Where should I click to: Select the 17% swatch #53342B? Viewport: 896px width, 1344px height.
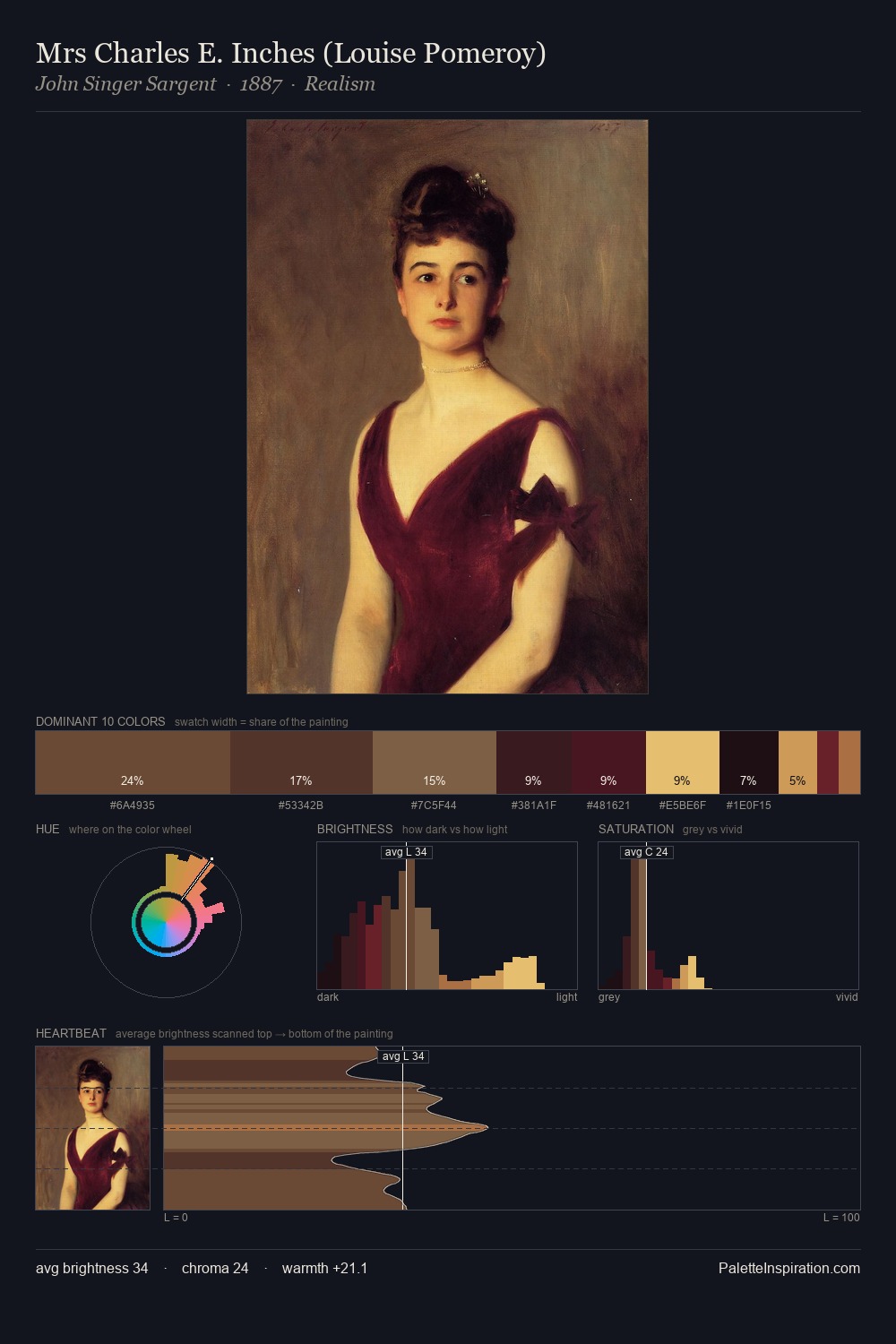coord(301,762)
